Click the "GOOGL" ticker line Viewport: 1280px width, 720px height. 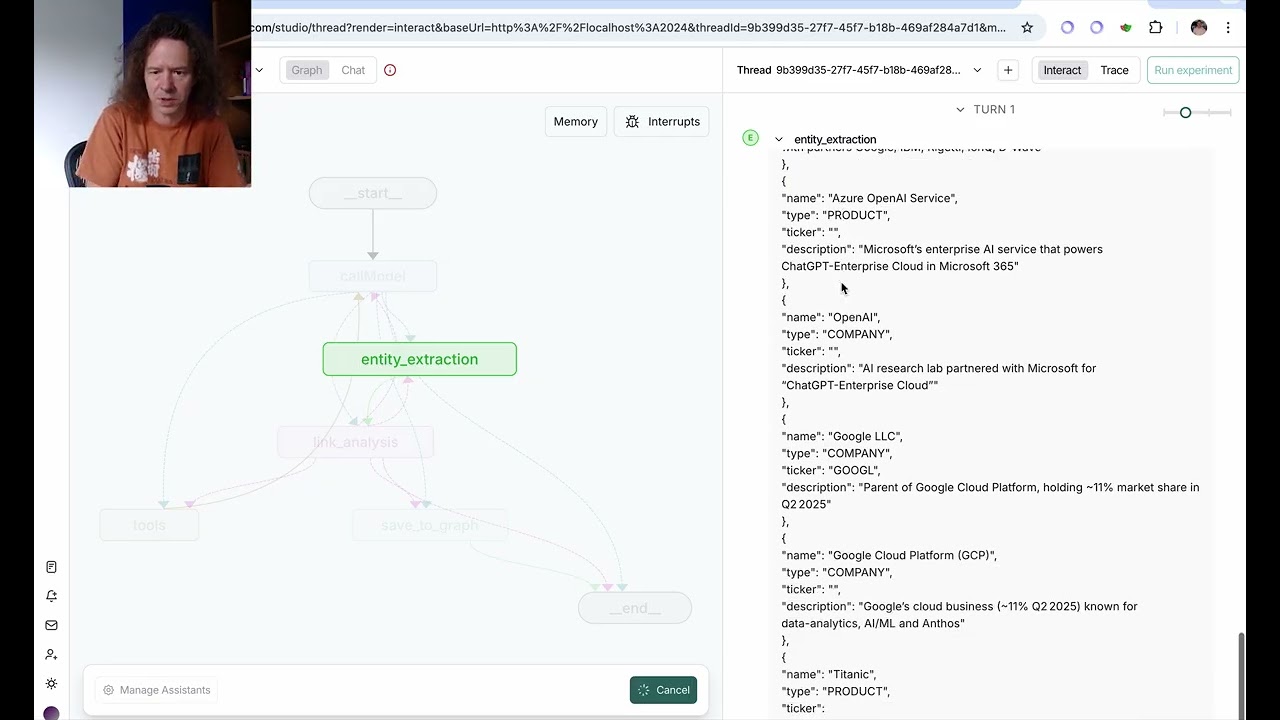pyautogui.click(x=831, y=470)
